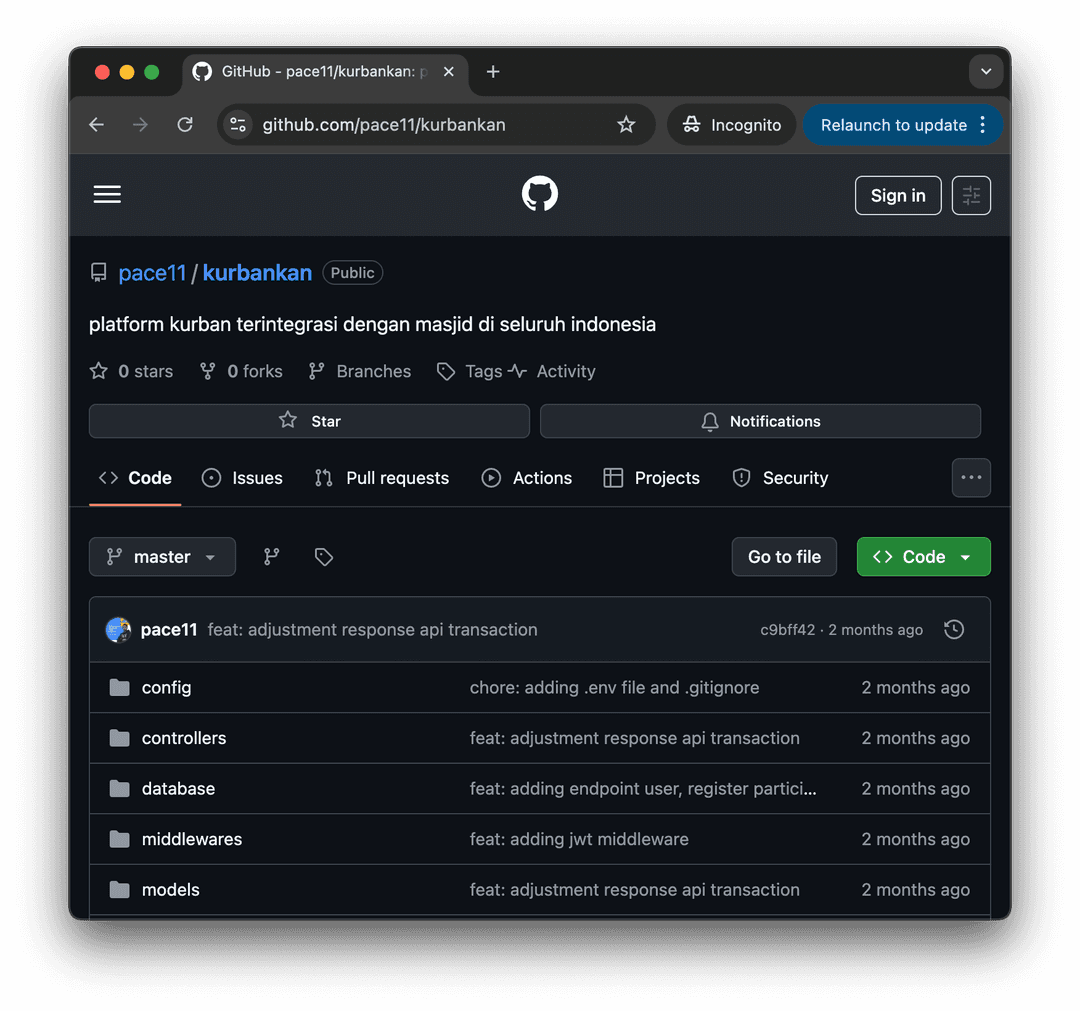This screenshot has height=1011, width=1080.
Task: Switch to the Issues tab
Action: point(242,478)
